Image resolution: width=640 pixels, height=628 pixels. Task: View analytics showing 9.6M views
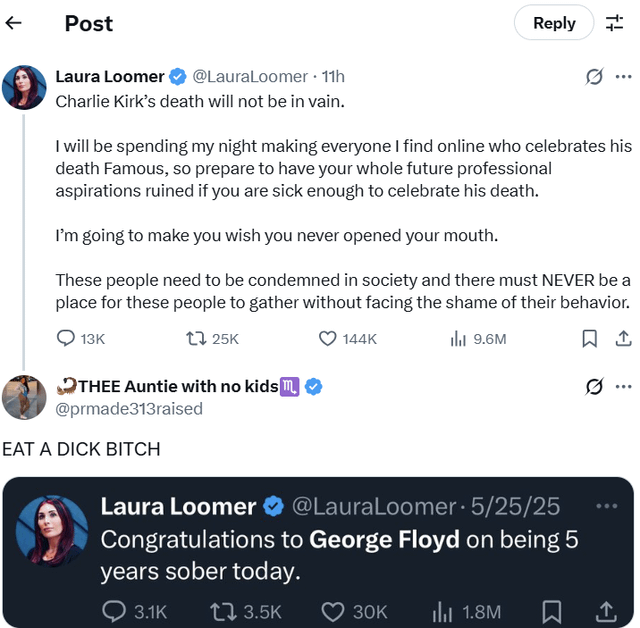(459, 339)
